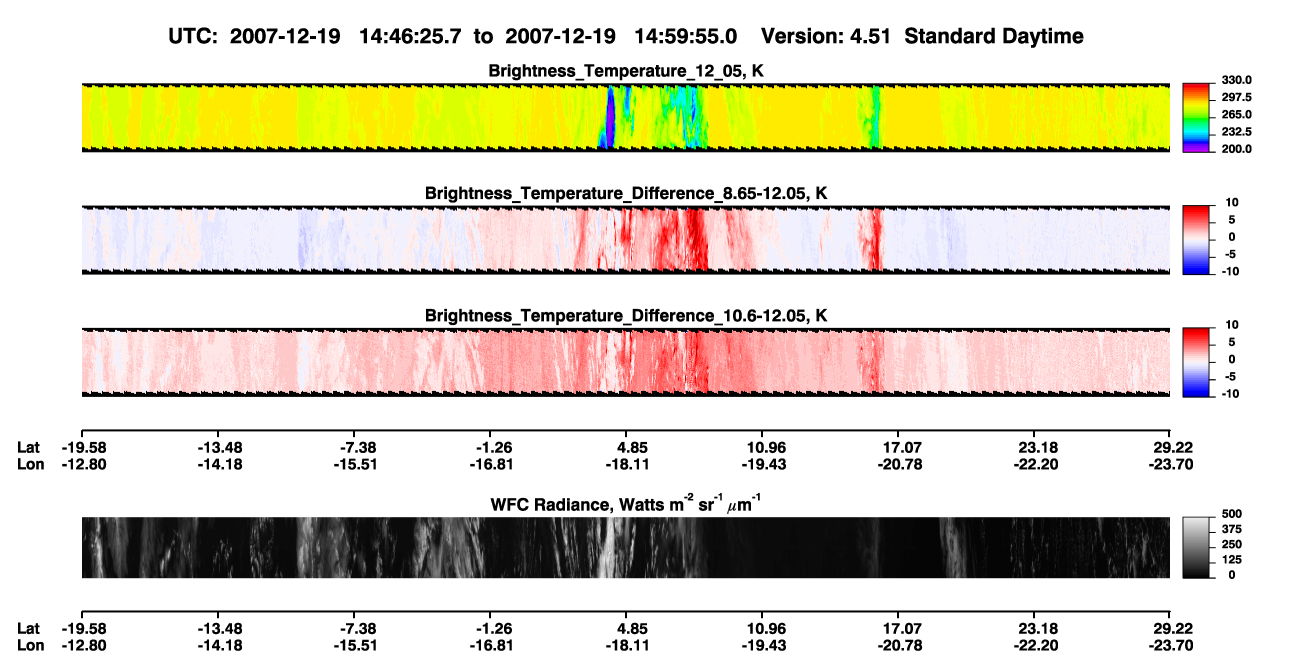Image resolution: width=1300 pixels, height=667 pixels.
Task: Click the '10' label on the 8.65-12.05 color bar
Action: (1233, 202)
